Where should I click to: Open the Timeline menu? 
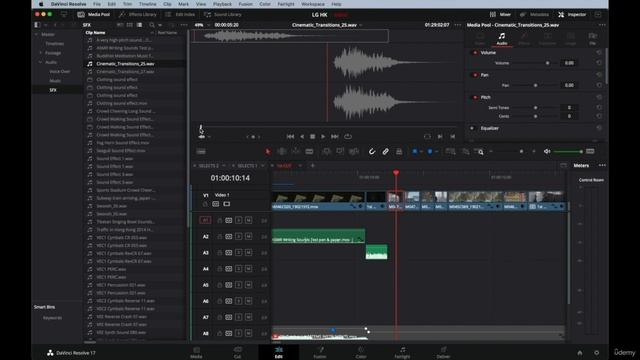[147, 4]
